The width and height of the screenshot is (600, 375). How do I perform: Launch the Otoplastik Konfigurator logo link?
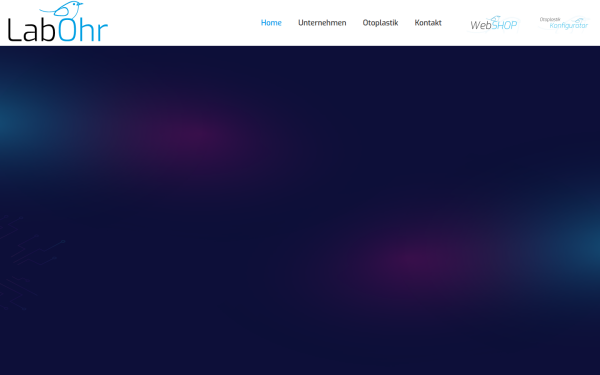[564, 23]
